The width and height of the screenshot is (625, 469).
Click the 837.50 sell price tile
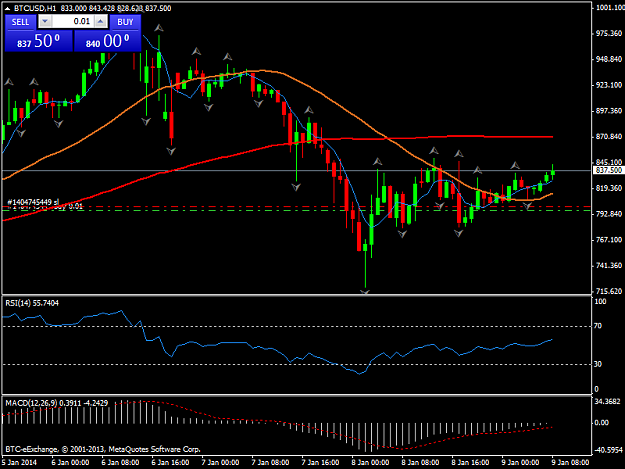(x=39, y=41)
